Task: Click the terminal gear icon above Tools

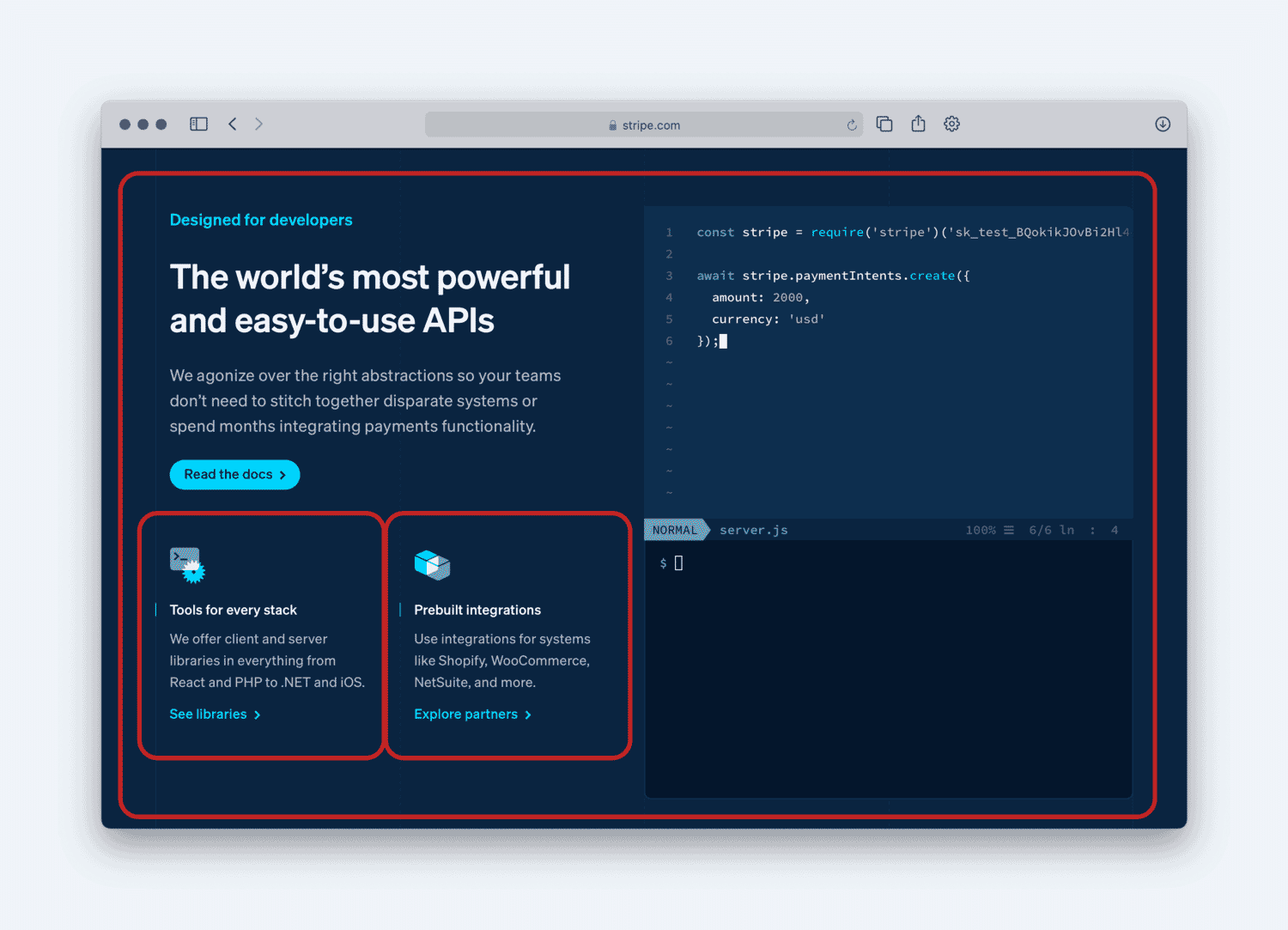Action: pyautogui.click(x=187, y=565)
